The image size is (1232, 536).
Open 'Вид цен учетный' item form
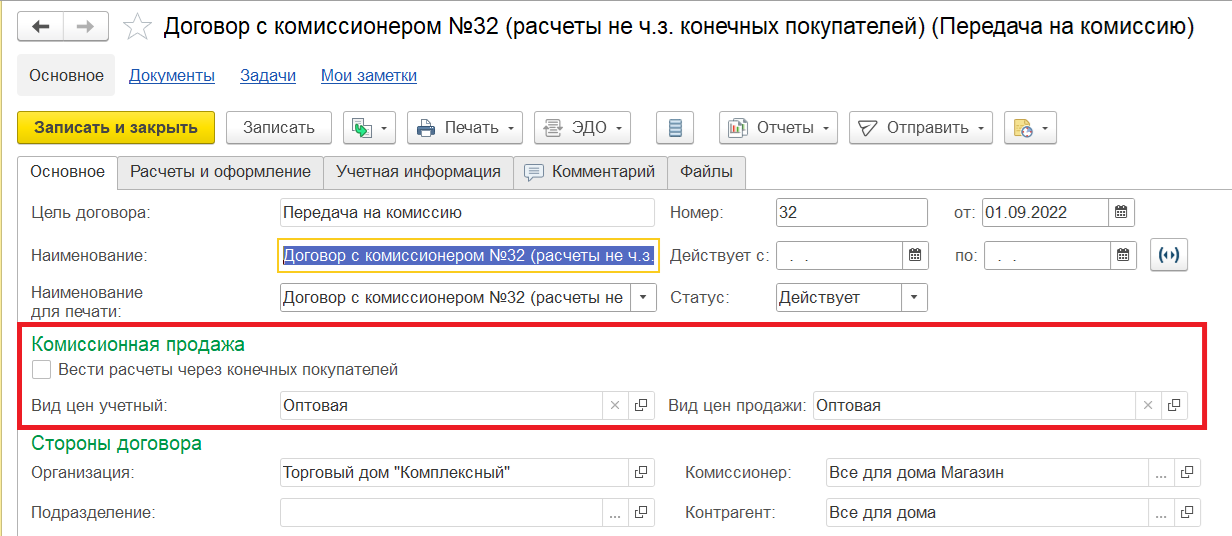[641, 405]
